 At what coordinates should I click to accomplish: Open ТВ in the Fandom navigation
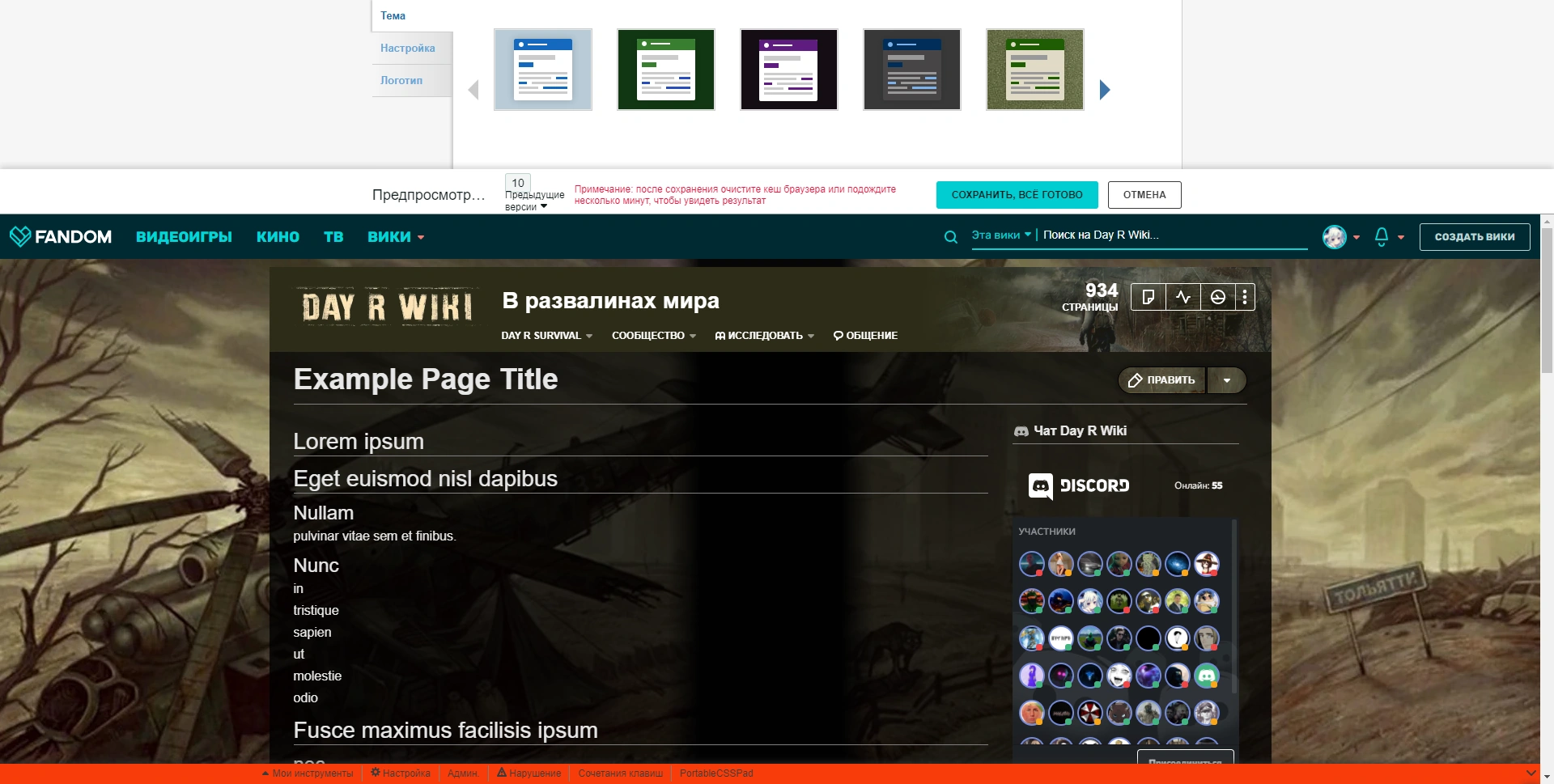[333, 237]
